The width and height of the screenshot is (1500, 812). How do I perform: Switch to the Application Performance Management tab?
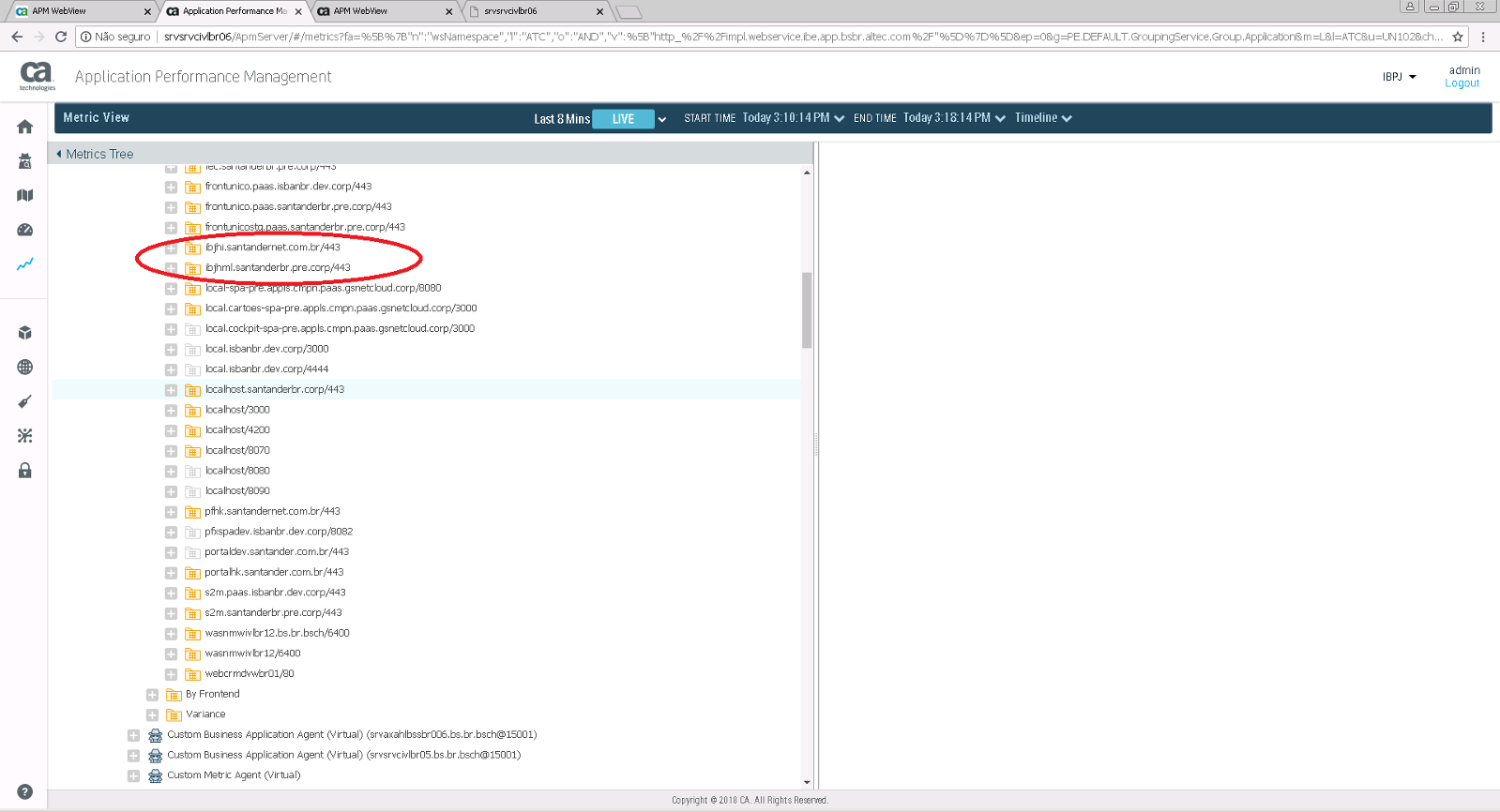pyautogui.click(x=235, y=11)
